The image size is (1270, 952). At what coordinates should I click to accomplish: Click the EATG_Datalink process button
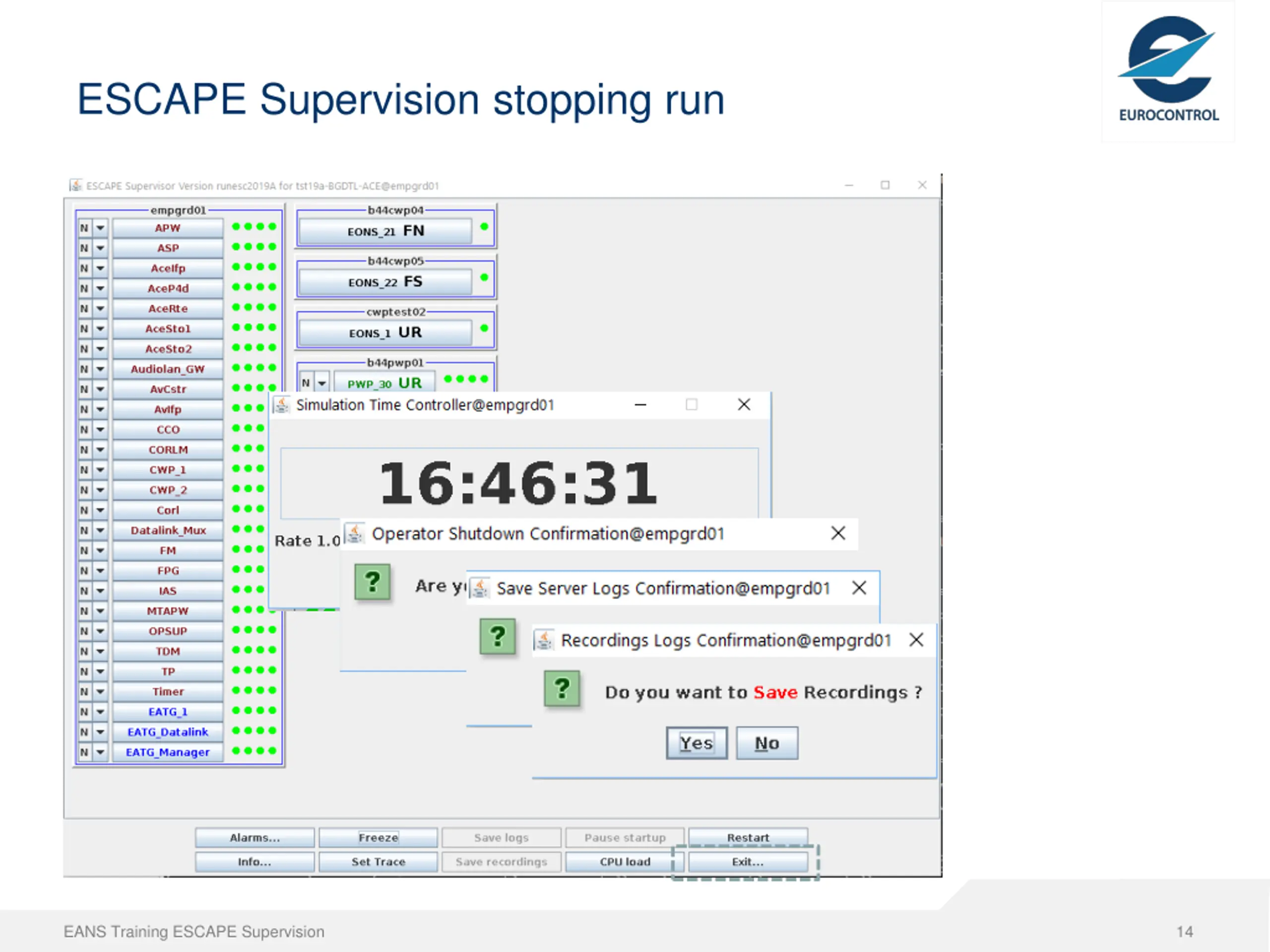(168, 732)
